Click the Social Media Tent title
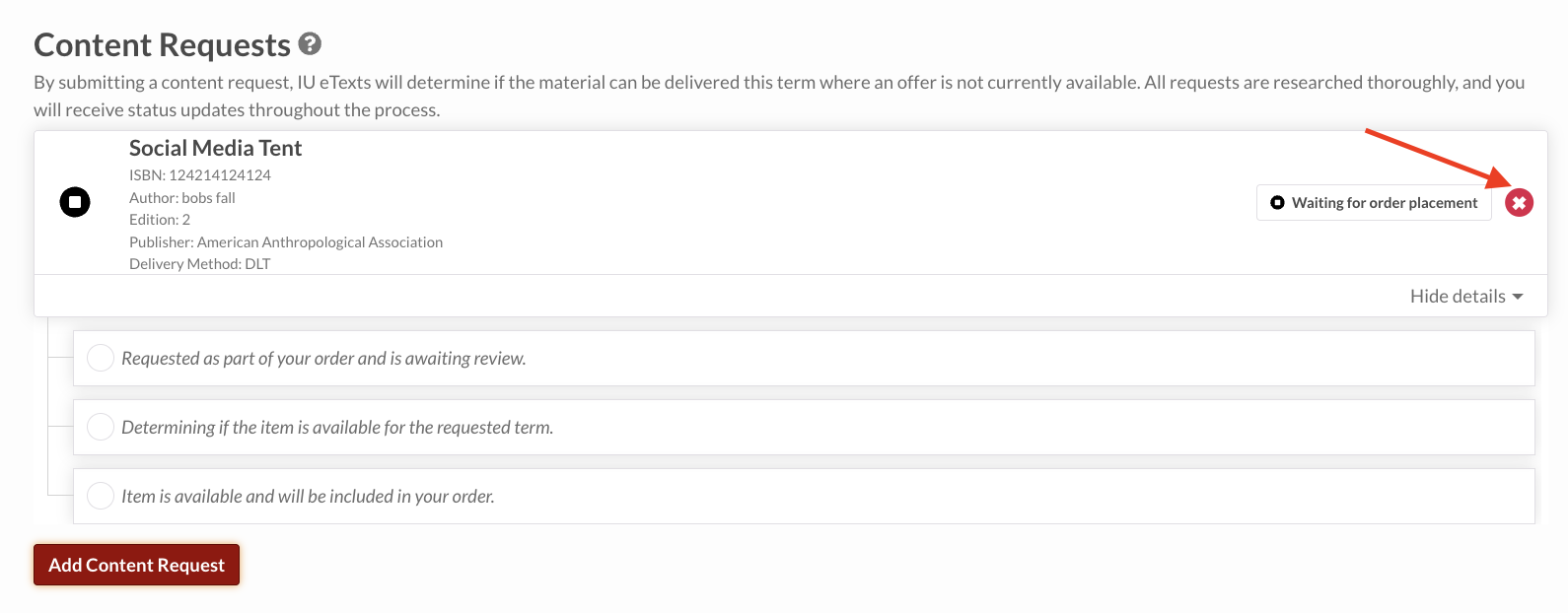This screenshot has width=1568, height=613. (x=215, y=148)
